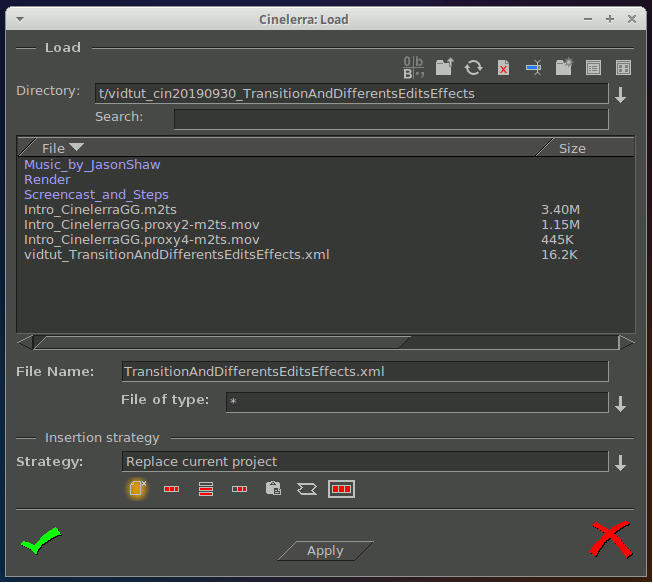Go up a directory with folder-arrow icon
The height and width of the screenshot is (584, 653).
(444, 68)
